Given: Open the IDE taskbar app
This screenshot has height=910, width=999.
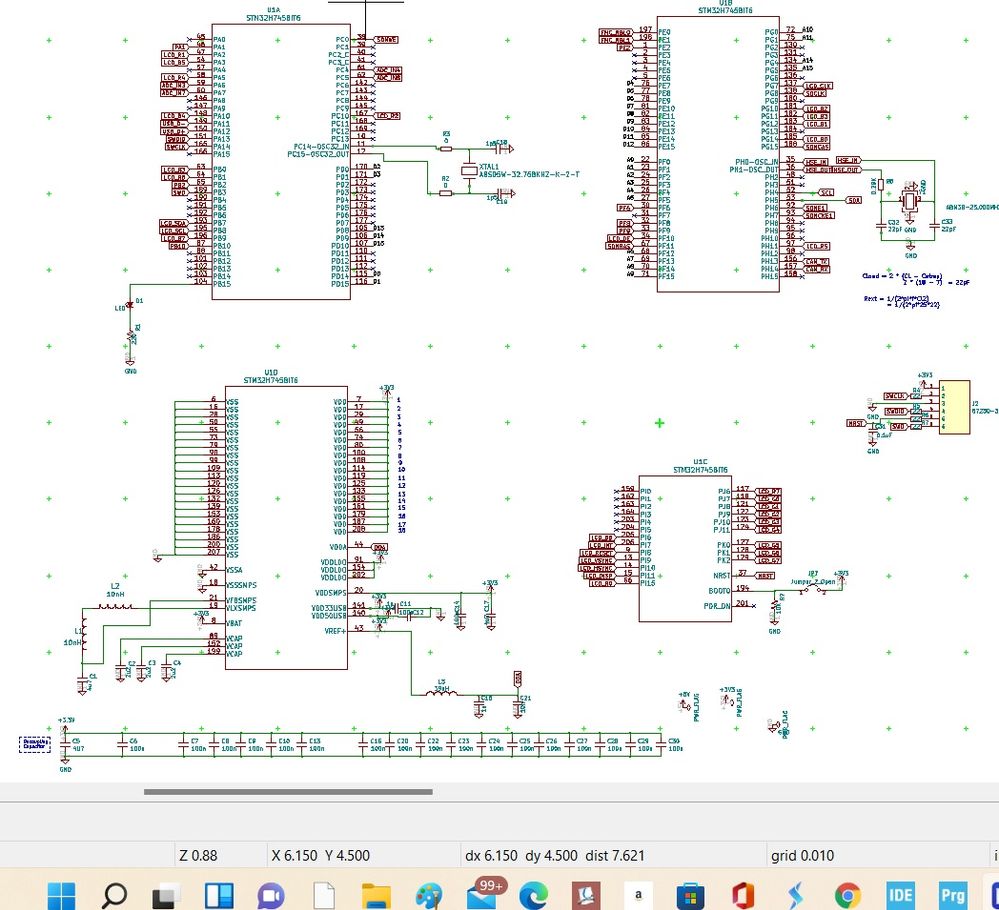Looking at the screenshot, I should tap(900, 896).
